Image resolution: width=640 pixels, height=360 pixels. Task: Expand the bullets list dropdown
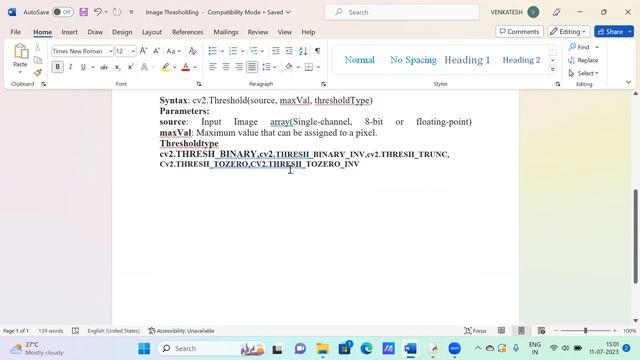(x=222, y=51)
